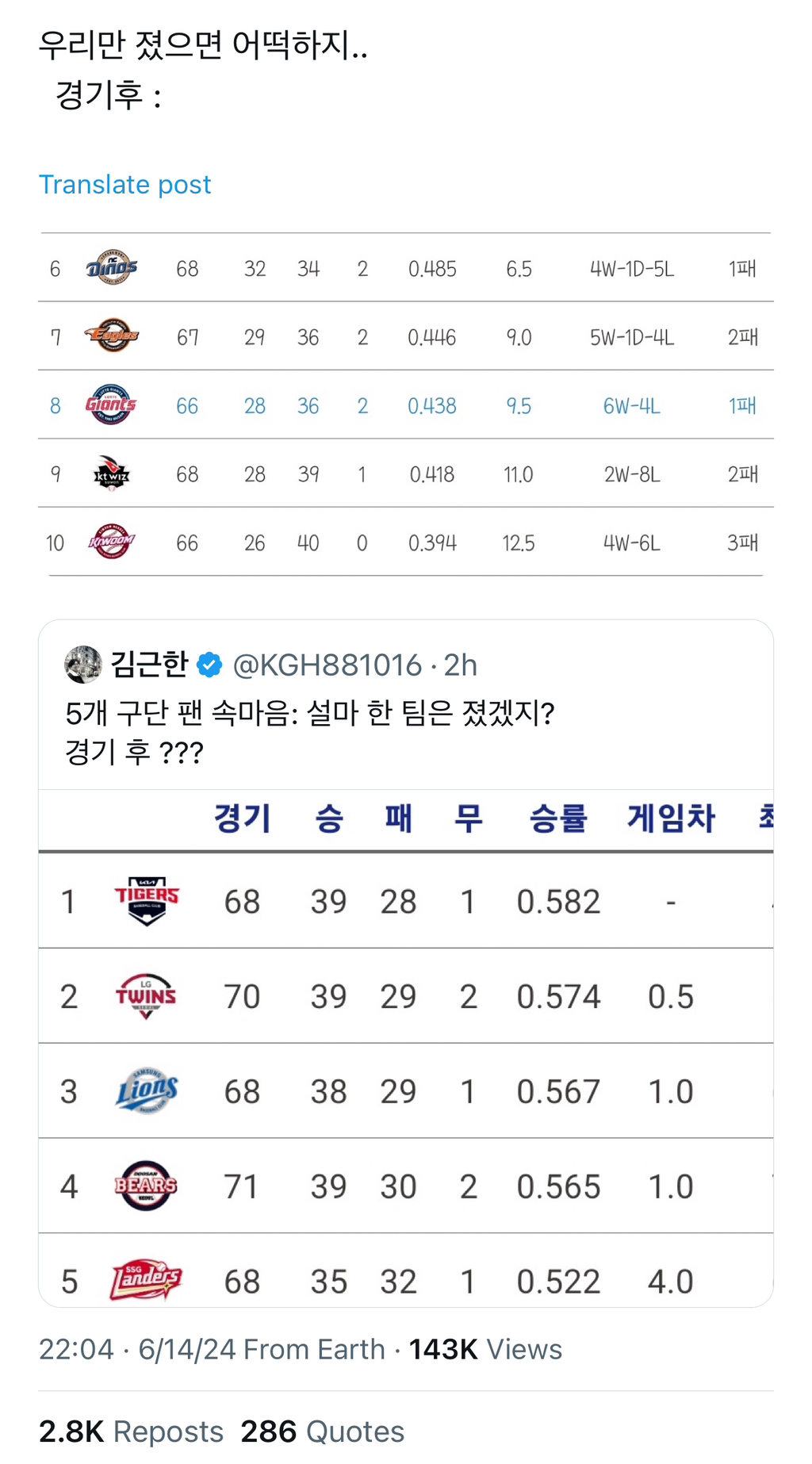Click the NC Dinos team logo
This screenshot has height=1464, width=812.
[x=111, y=268]
